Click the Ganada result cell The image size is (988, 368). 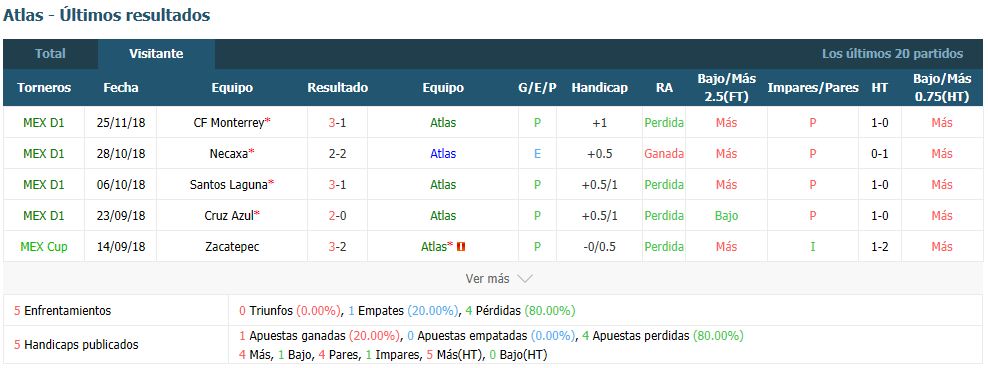664,154
